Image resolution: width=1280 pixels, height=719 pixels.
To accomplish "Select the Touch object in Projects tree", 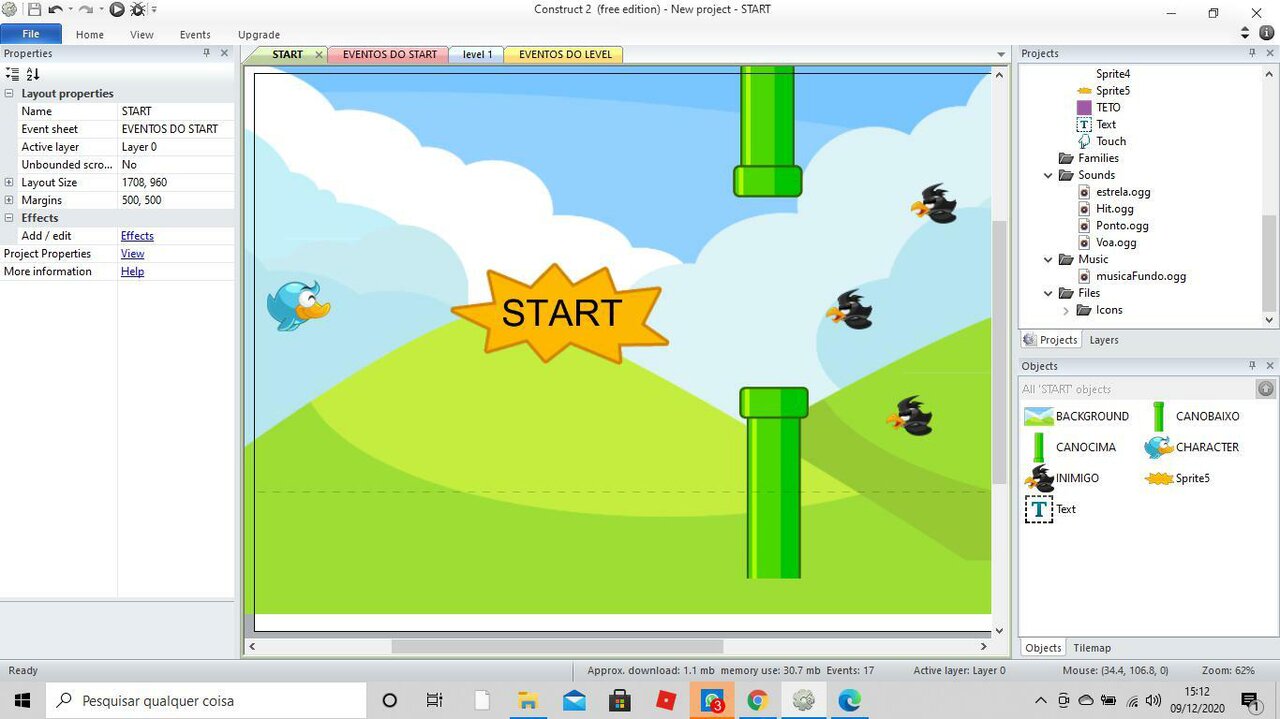I will pyautogui.click(x=1101, y=141).
